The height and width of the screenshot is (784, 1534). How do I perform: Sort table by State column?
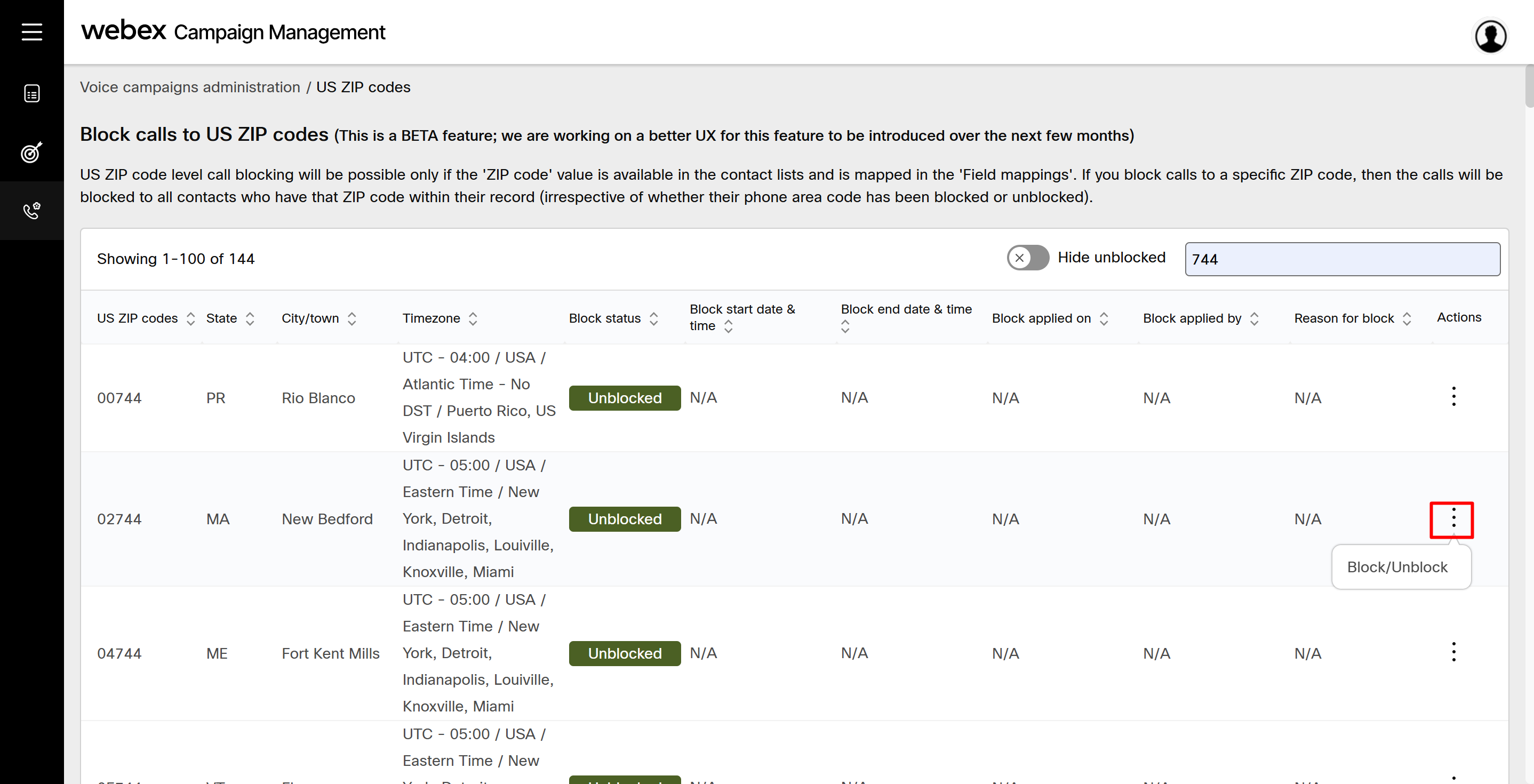click(x=250, y=318)
